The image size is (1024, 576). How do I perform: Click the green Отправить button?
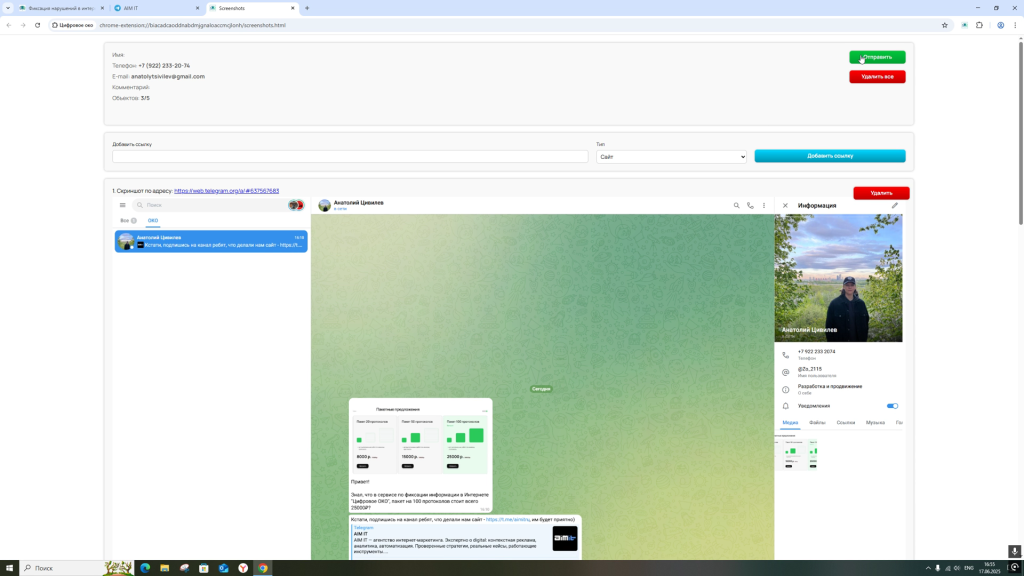coord(877,57)
